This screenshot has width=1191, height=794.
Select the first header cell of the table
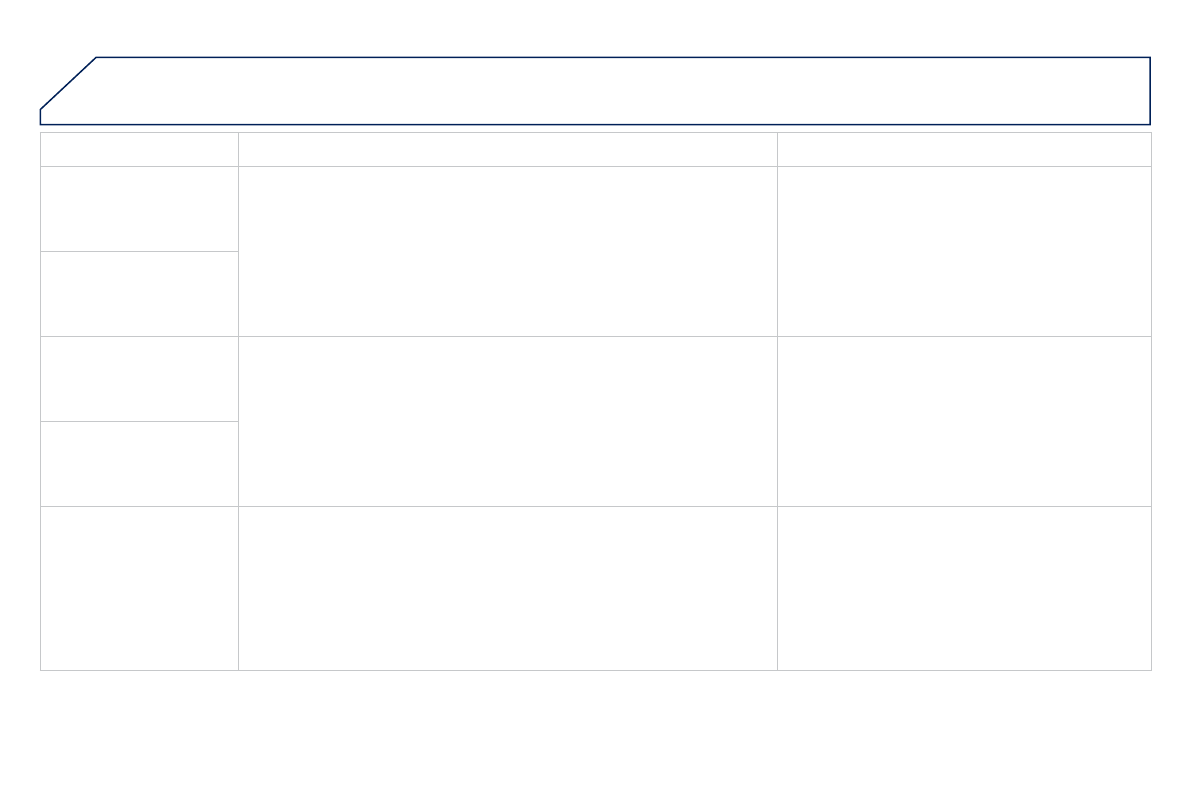pos(139,149)
